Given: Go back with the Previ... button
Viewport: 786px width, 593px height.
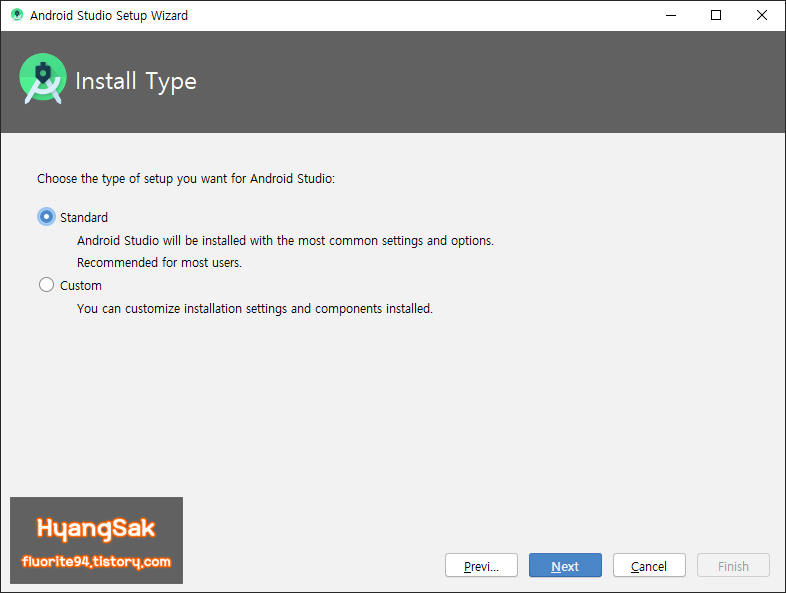Looking at the screenshot, I should pos(481,565).
